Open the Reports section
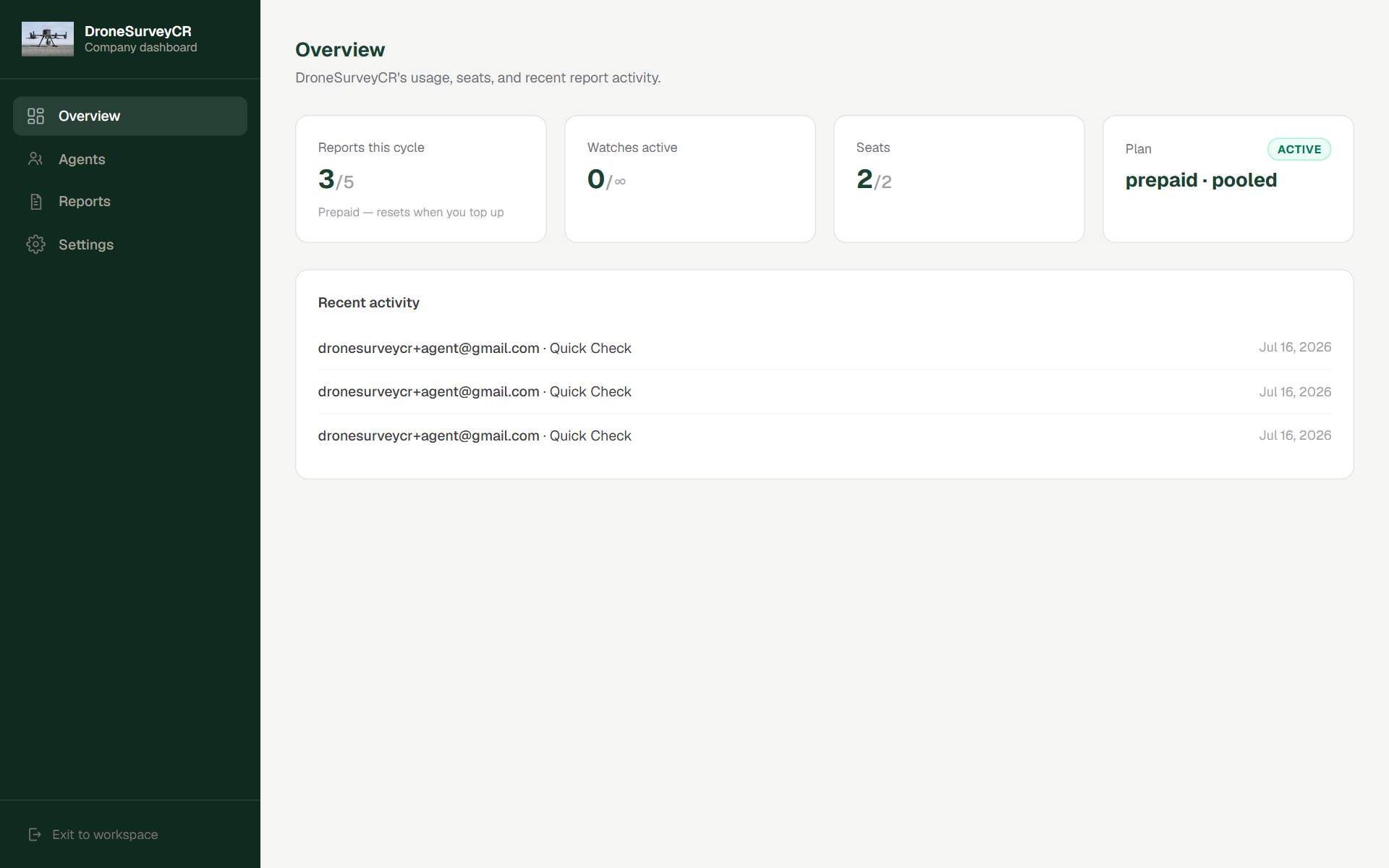 [x=130, y=202]
